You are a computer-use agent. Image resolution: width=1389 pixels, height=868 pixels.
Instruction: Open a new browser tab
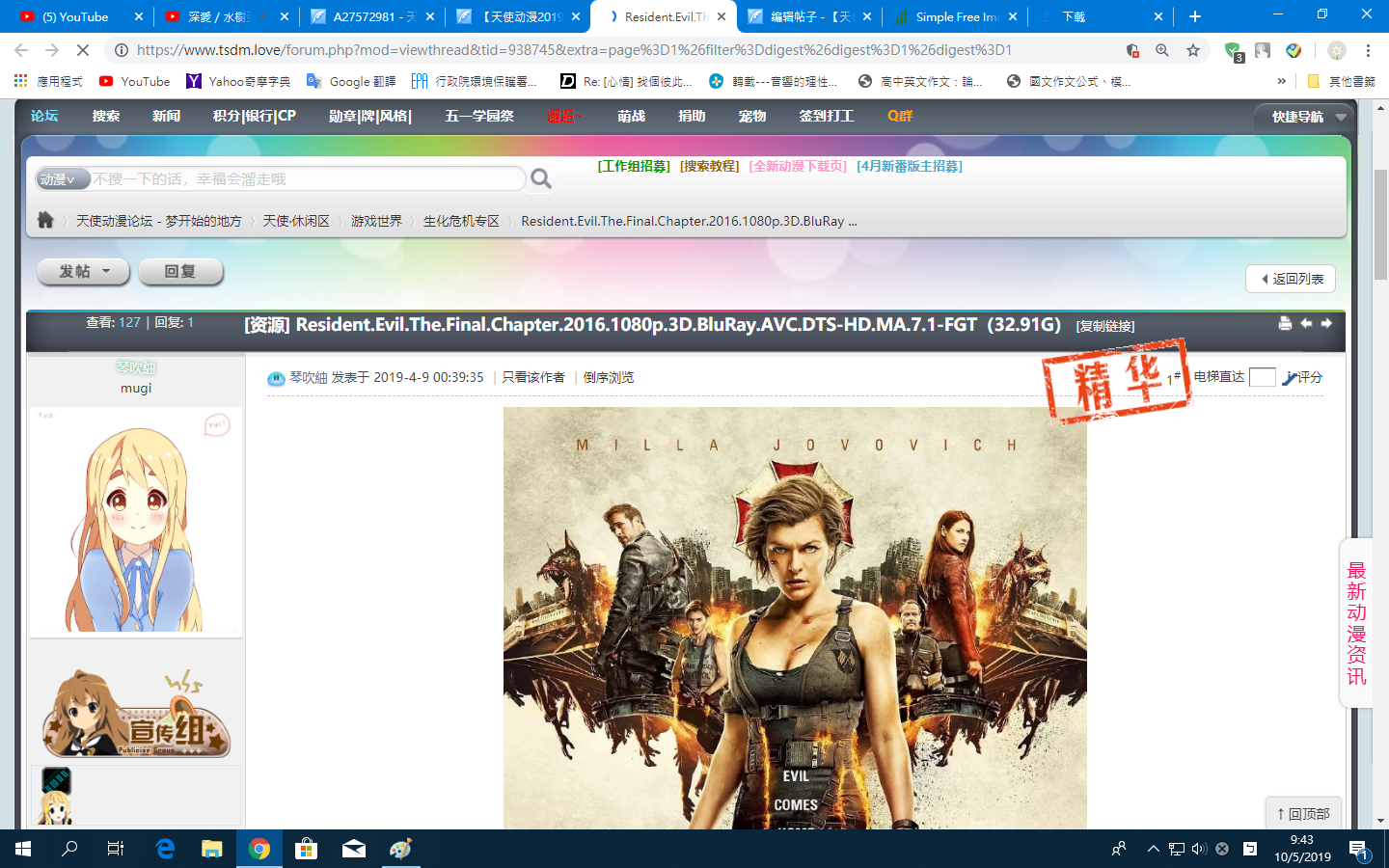1195,16
